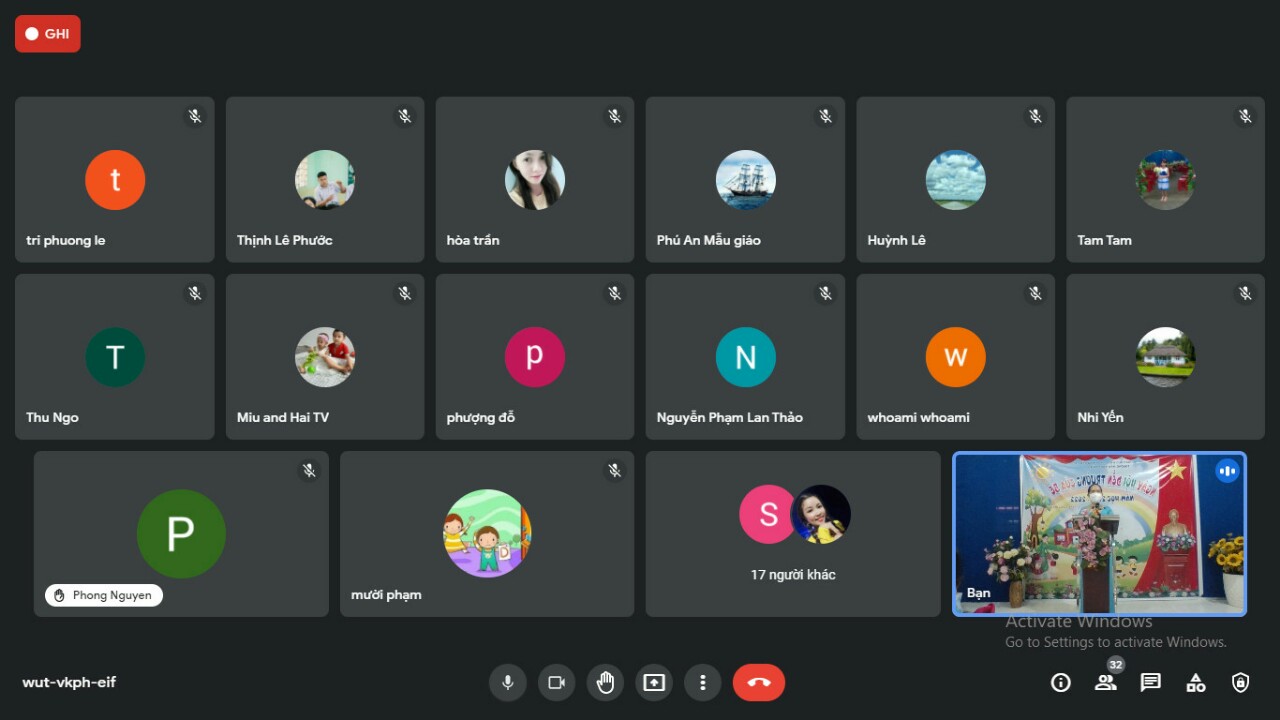Select your own Bạn video tile

click(x=1099, y=534)
